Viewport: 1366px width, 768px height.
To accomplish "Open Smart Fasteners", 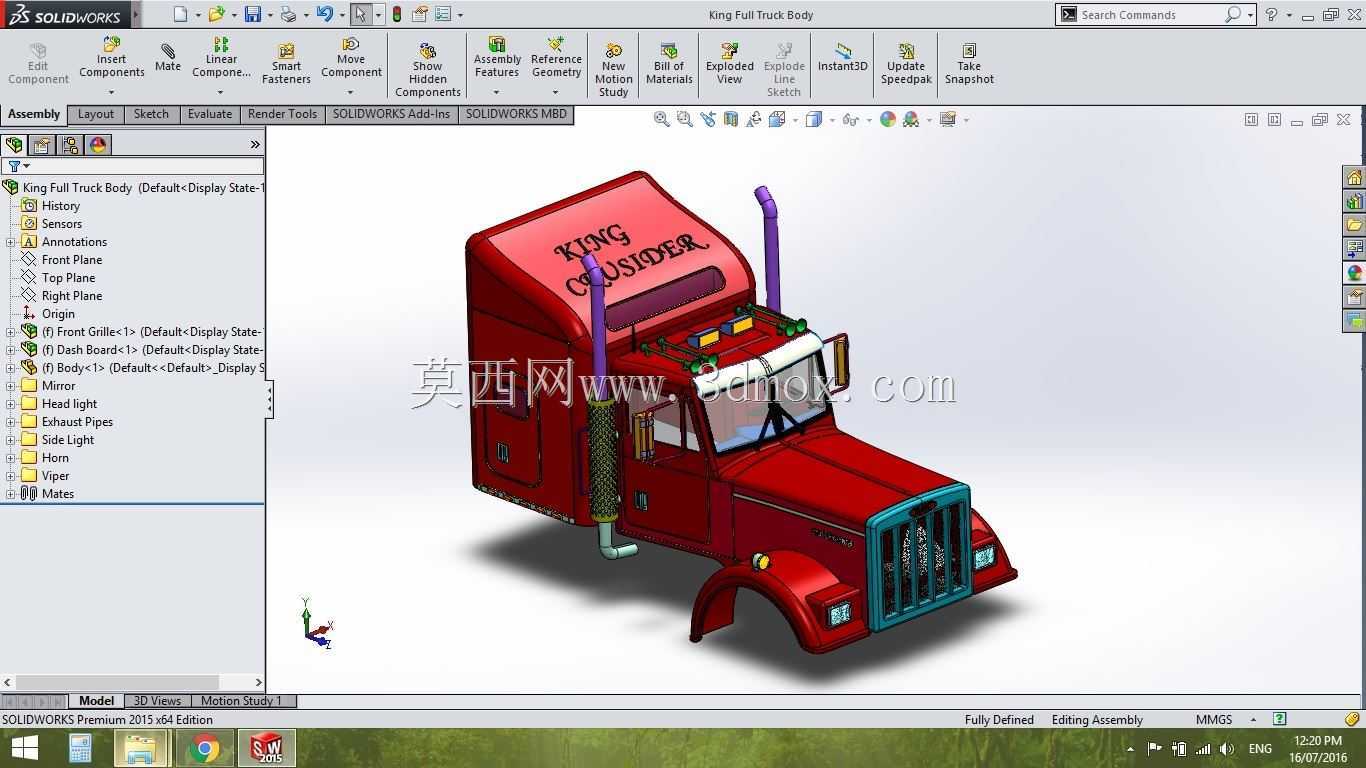I will point(286,65).
